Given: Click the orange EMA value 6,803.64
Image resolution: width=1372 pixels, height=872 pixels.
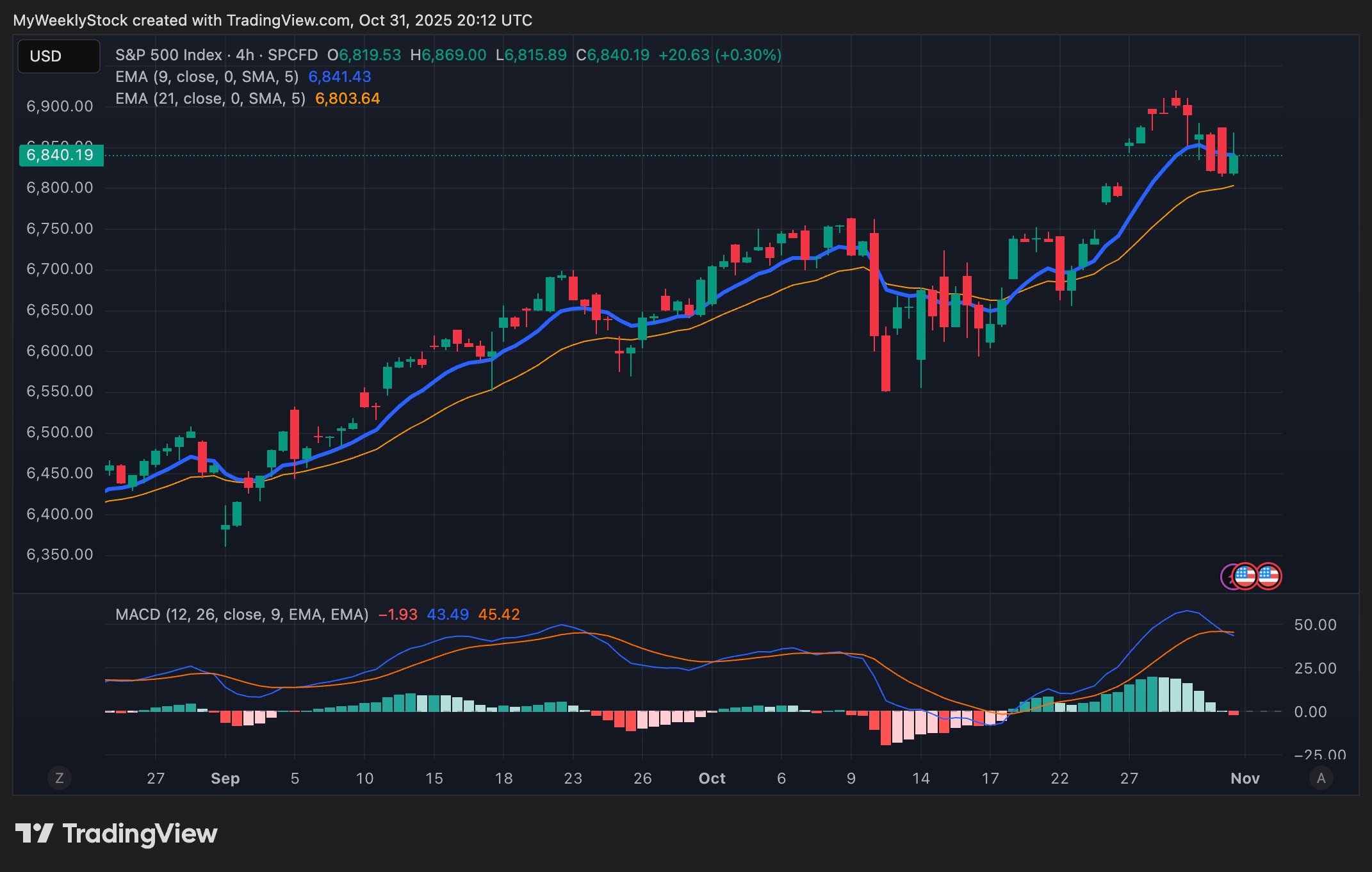Looking at the screenshot, I should click(348, 99).
